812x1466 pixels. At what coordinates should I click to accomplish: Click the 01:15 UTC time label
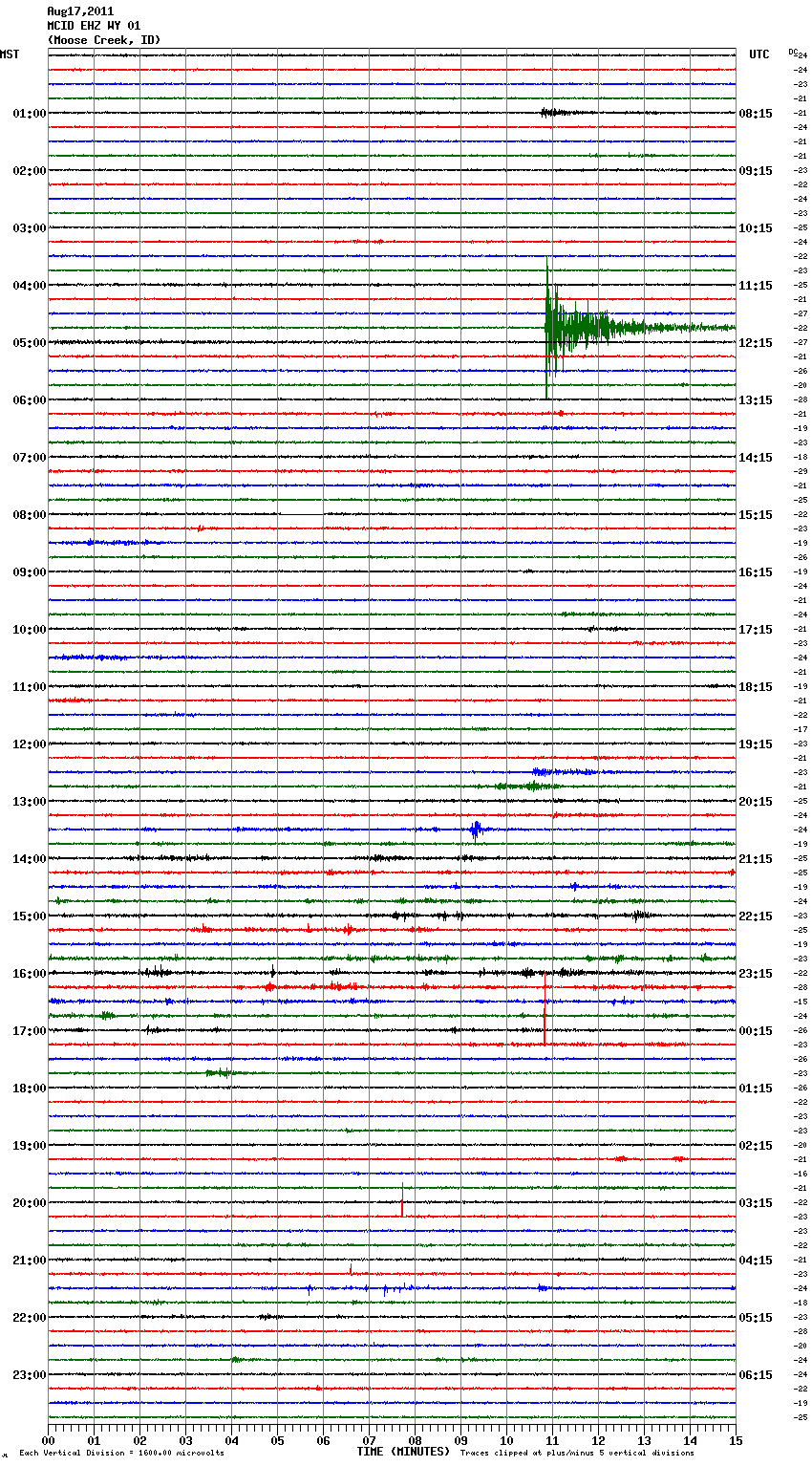tap(756, 1089)
